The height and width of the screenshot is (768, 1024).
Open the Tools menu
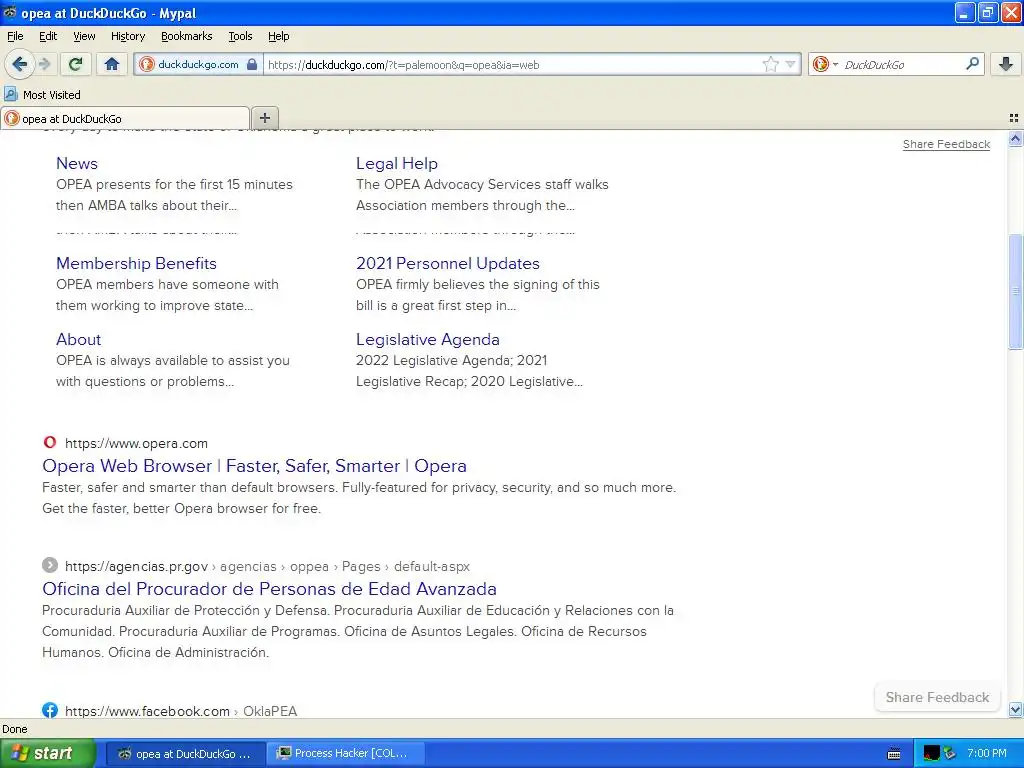[240, 36]
